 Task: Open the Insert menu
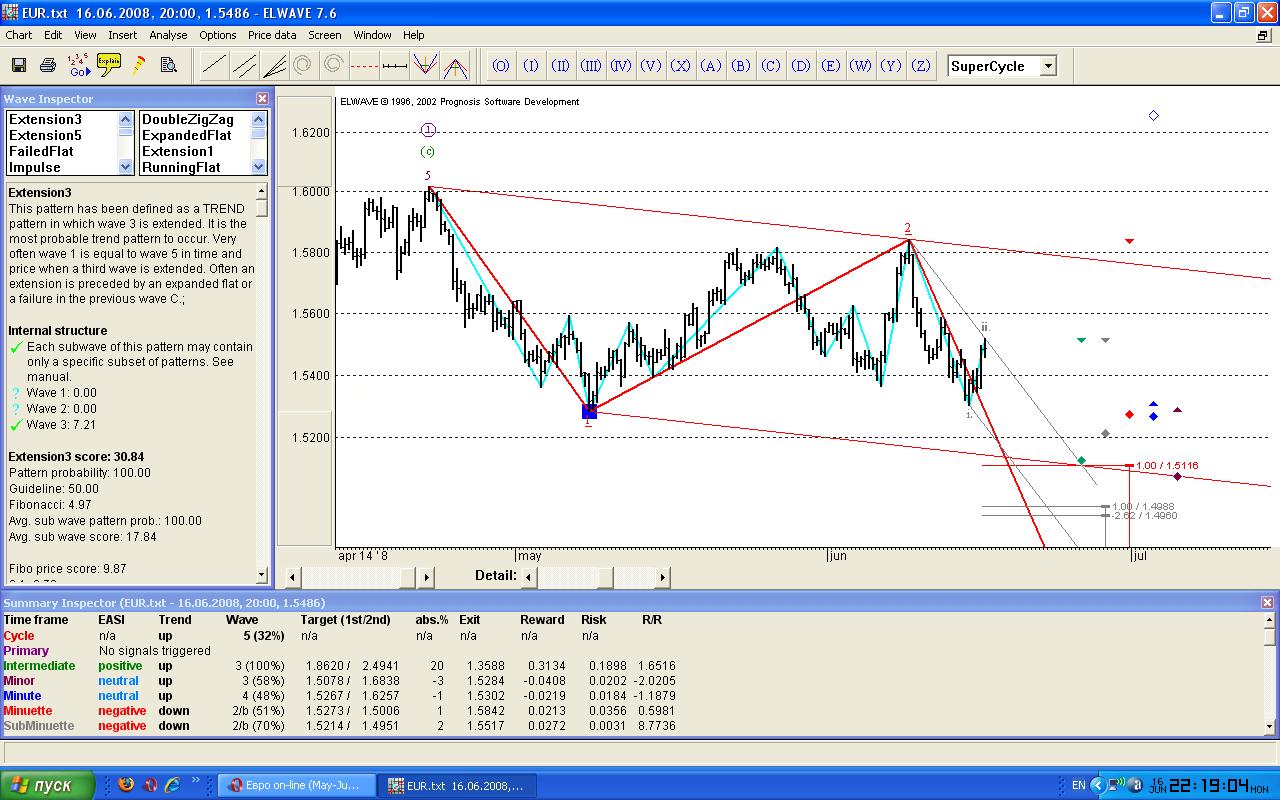coord(123,35)
